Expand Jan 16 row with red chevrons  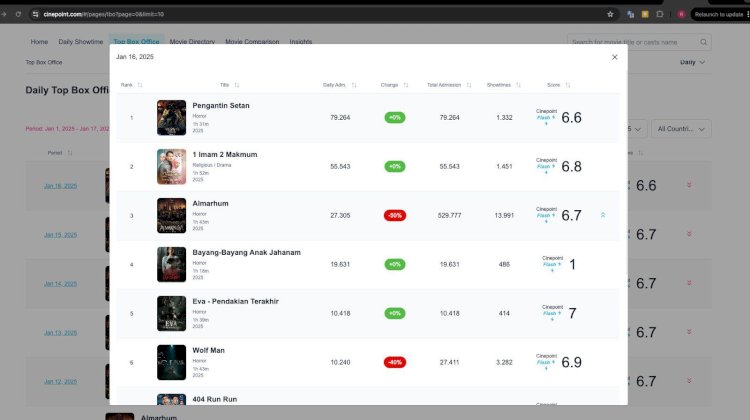click(689, 185)
